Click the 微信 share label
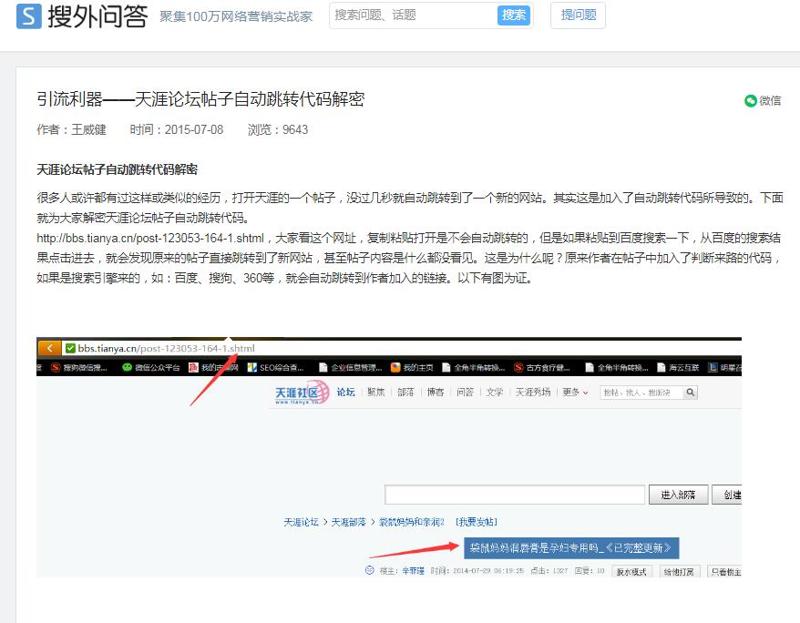Screen dimensions: 800x623 (x=770, y=101)
